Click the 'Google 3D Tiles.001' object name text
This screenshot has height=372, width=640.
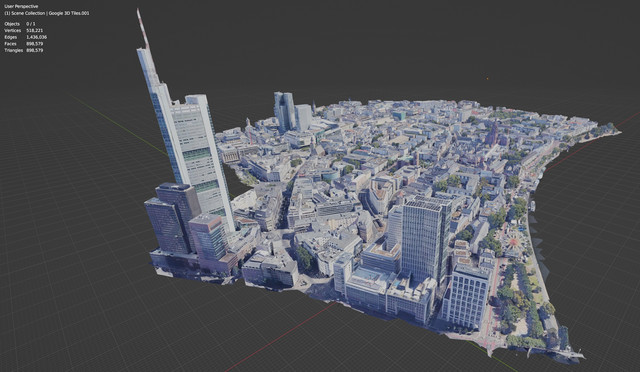coord(69,13)
